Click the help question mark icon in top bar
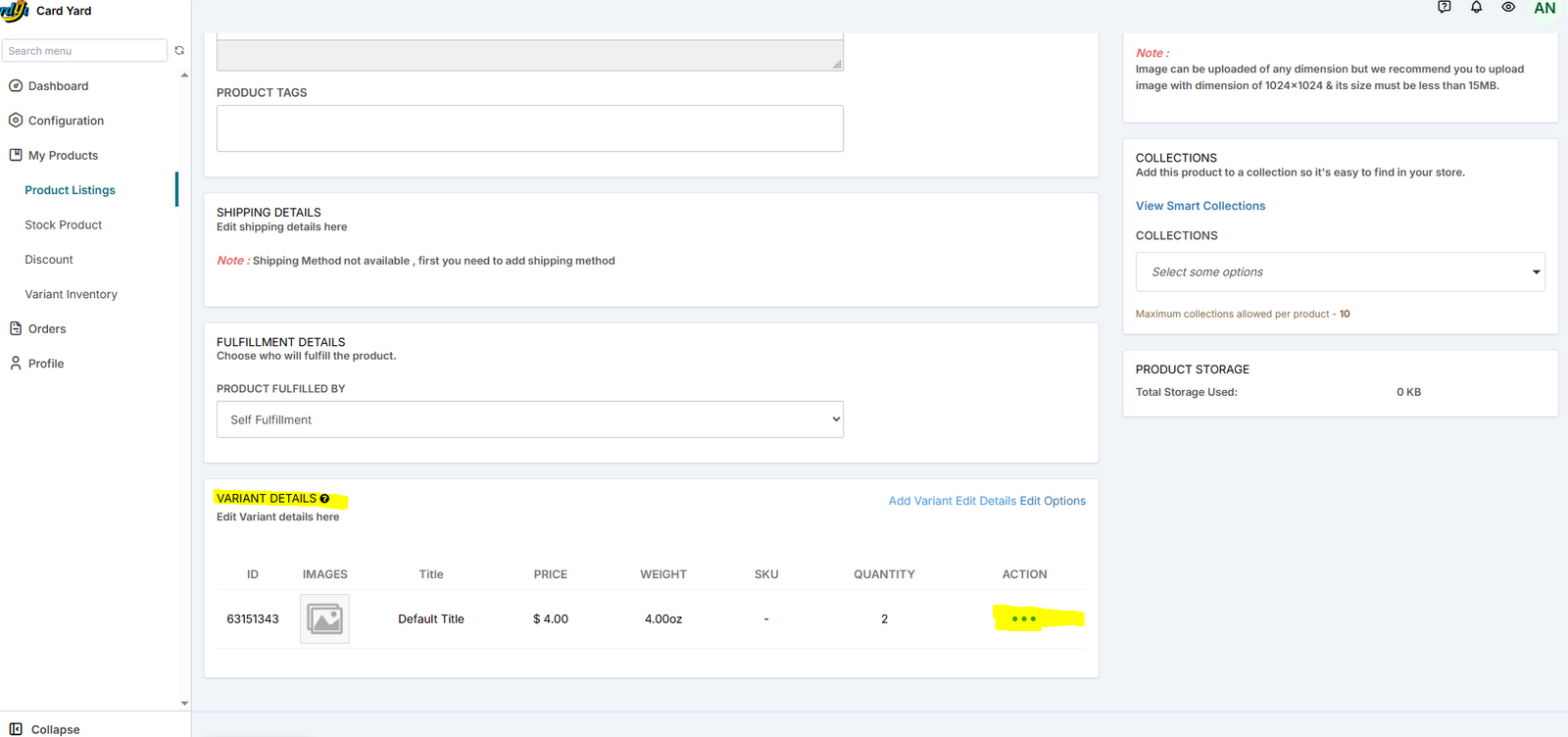 click(x=1444, y=7)
